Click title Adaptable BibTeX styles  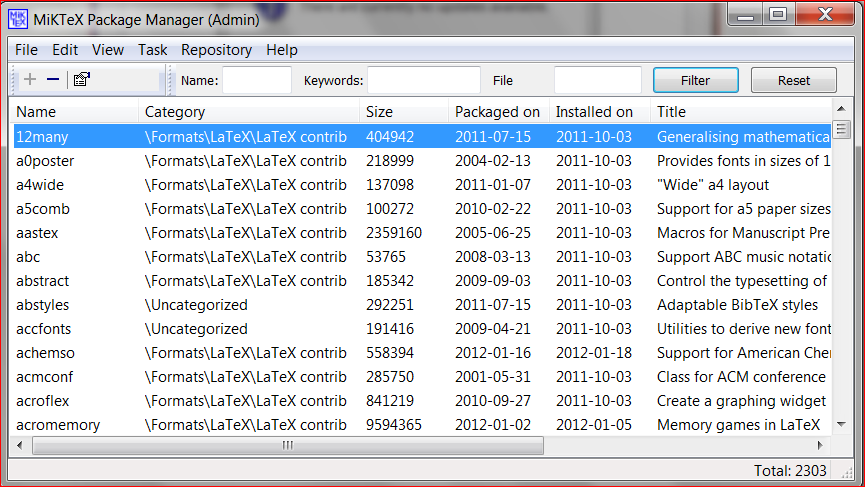[x=738, y=304]
